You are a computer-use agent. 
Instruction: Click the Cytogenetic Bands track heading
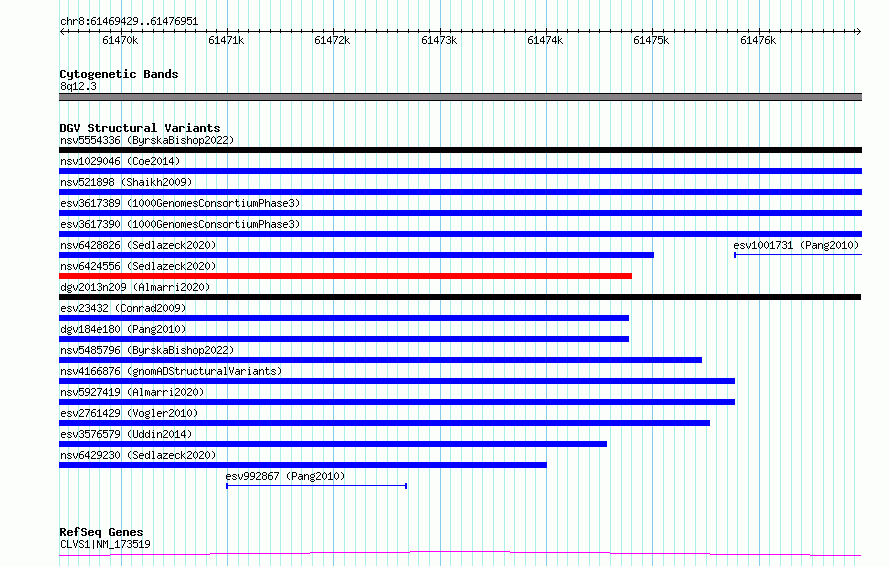point(119,74)
